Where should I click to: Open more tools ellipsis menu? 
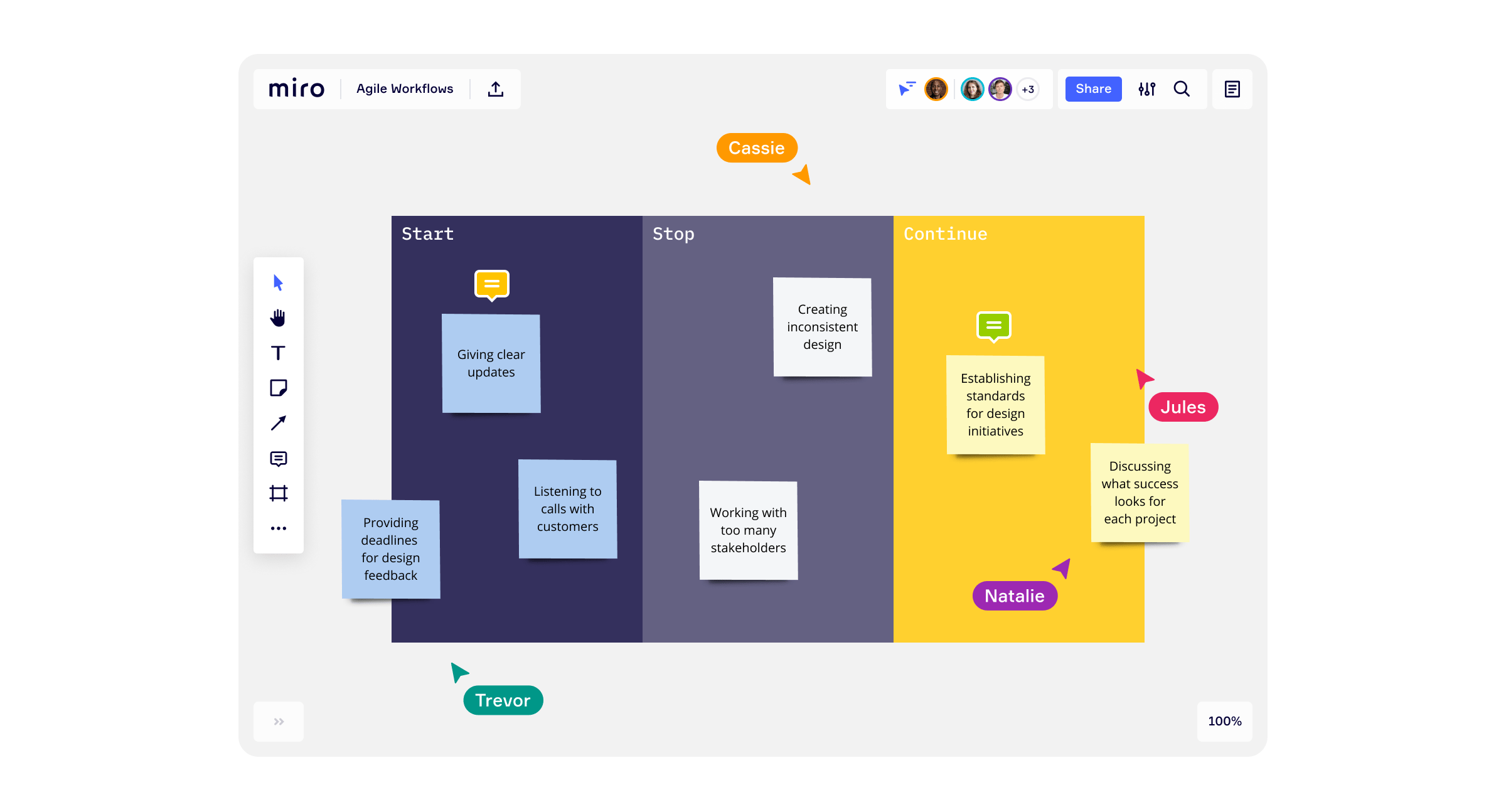point(278,528)
